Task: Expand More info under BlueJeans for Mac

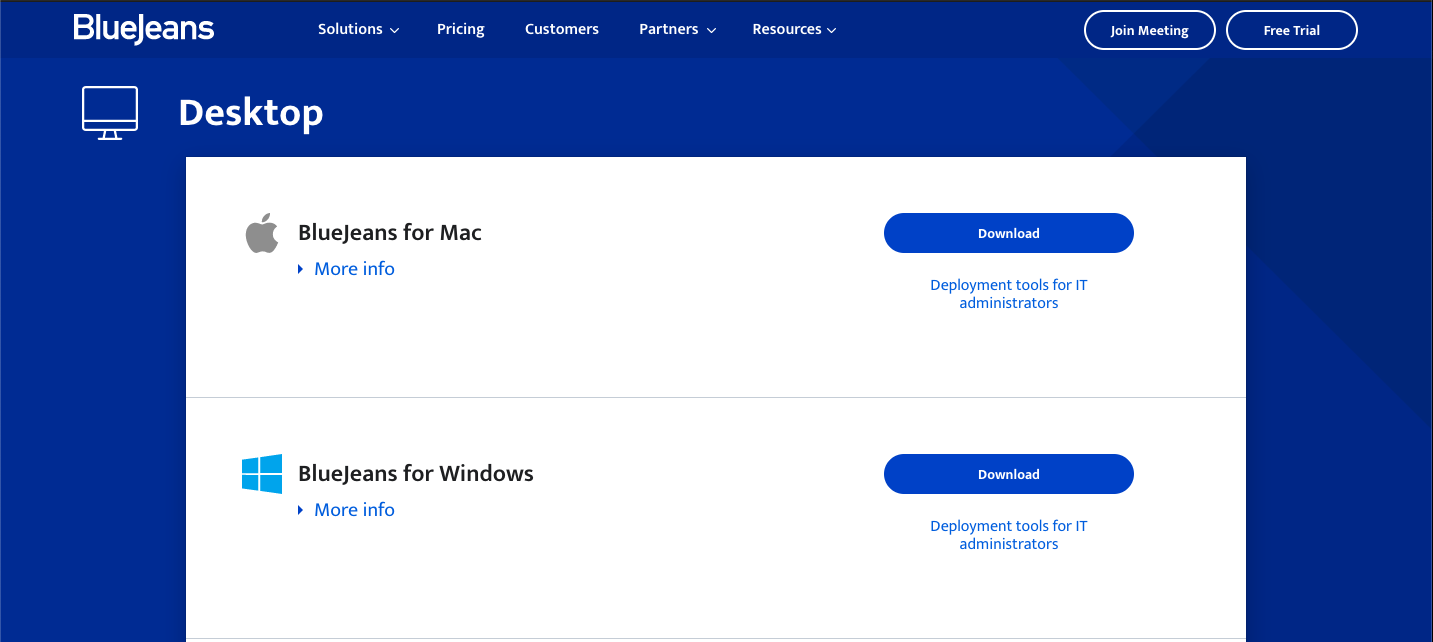Action: pyautogui.click(x=354, y=268)
